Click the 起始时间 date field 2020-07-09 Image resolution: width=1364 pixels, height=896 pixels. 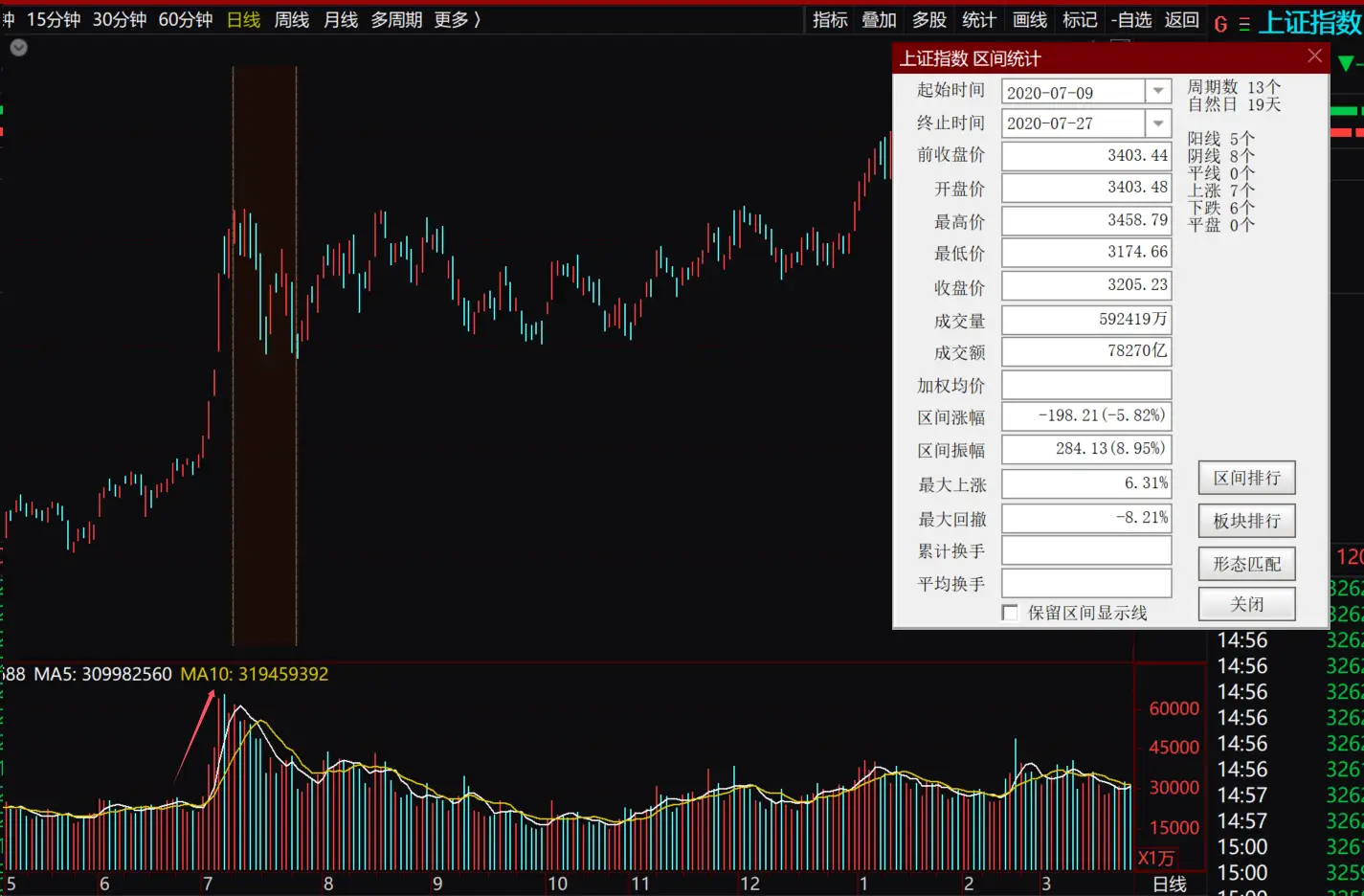point(1073,92)
